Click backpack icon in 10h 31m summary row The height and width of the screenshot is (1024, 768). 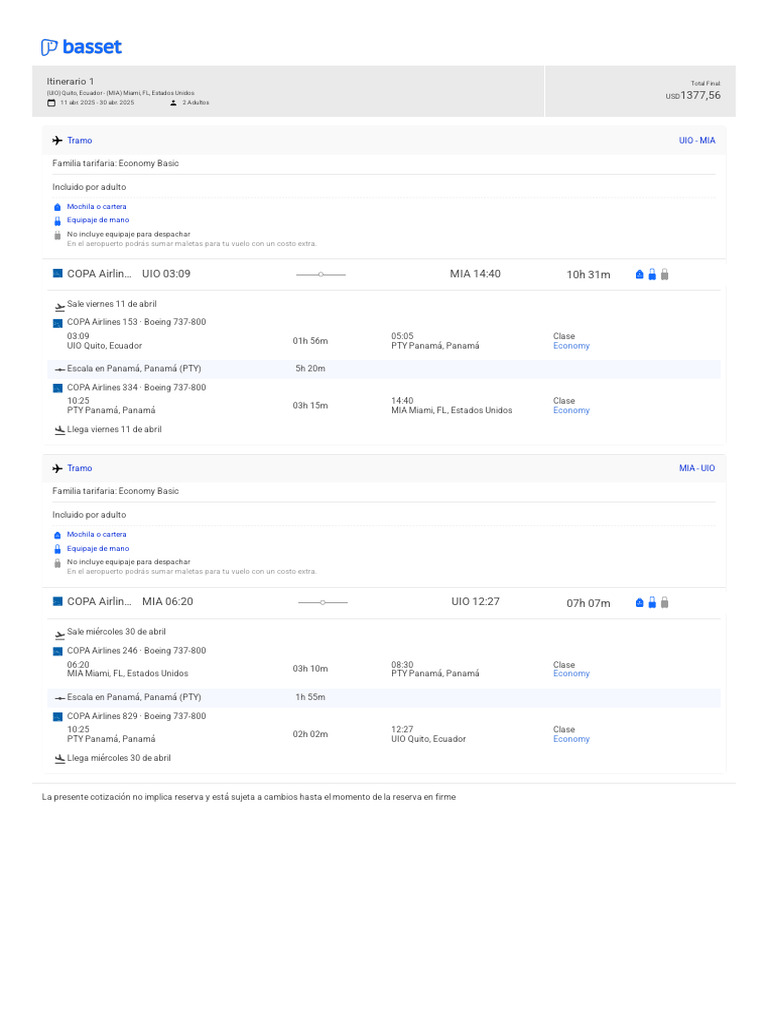tap(639, 274)
